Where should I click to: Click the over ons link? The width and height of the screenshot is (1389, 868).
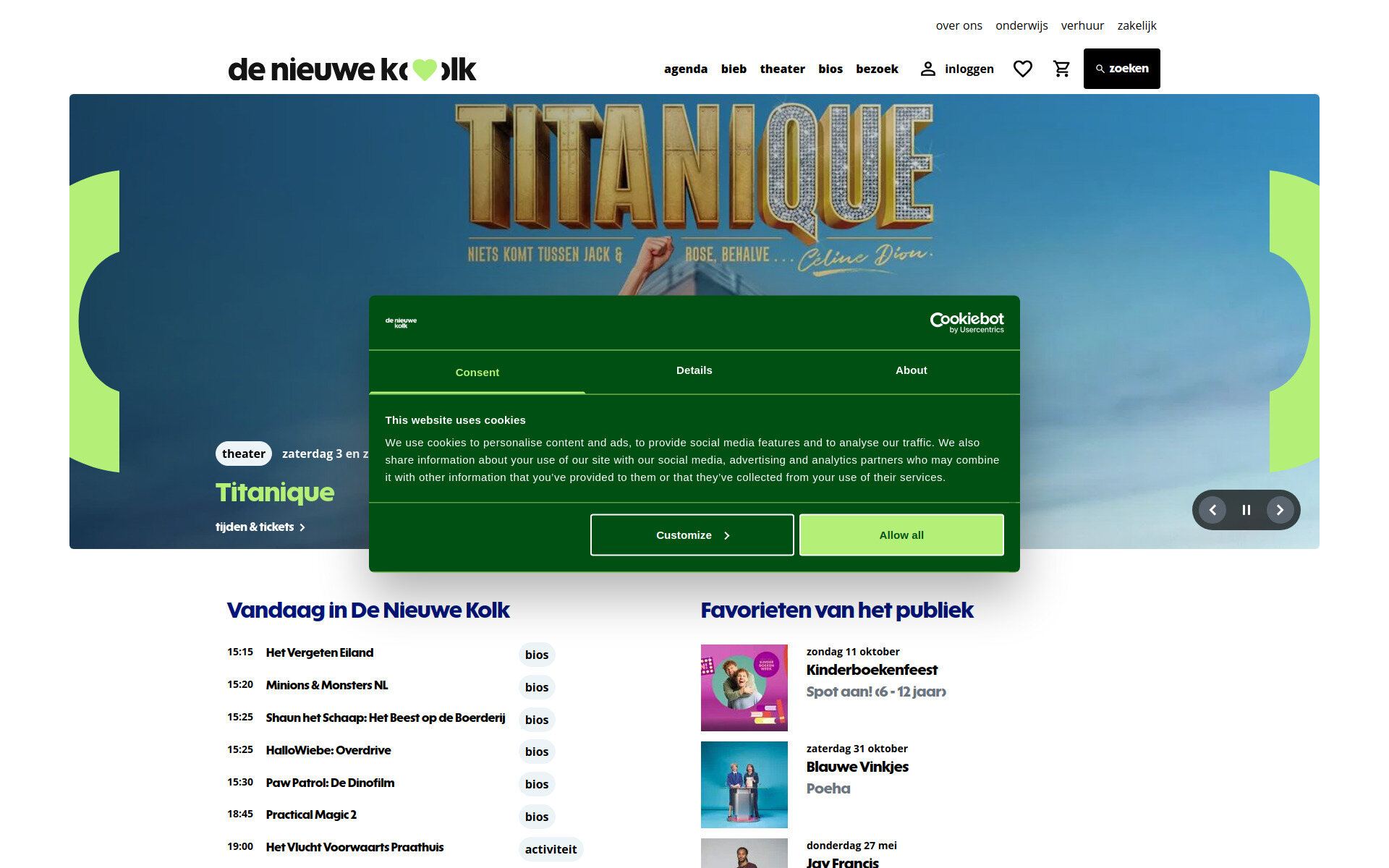(x=959, y=25)
